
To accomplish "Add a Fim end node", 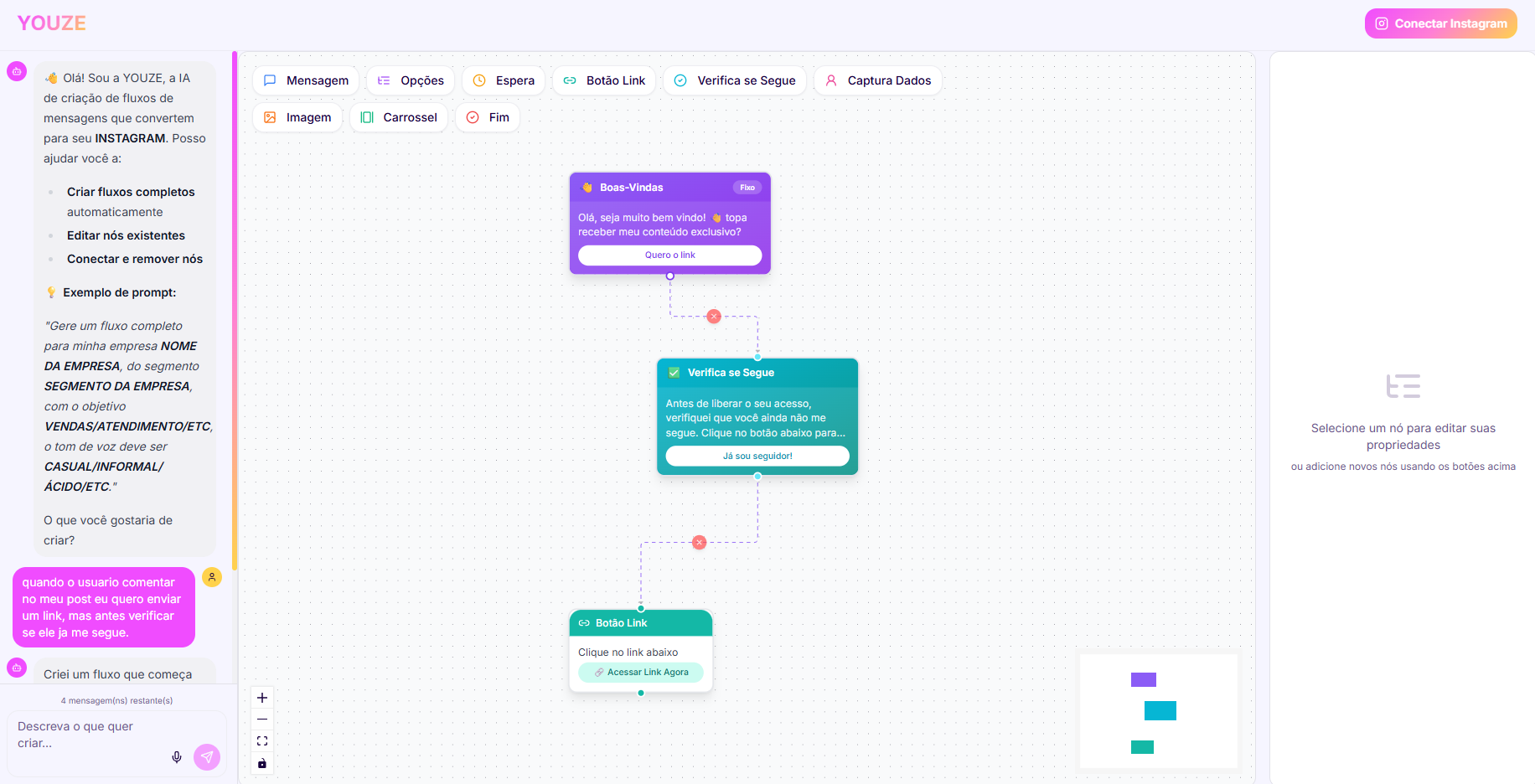I will [488, 117].
